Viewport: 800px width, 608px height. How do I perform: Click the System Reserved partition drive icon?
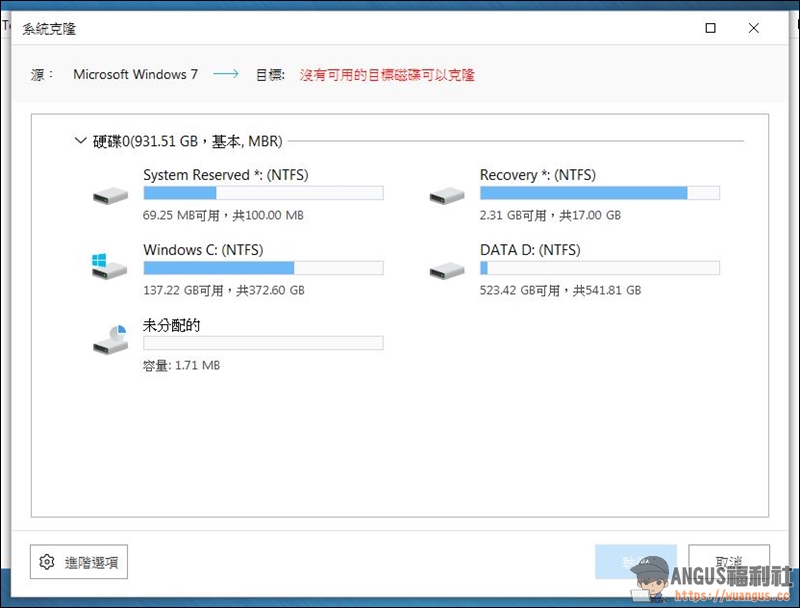pos(110,195)
